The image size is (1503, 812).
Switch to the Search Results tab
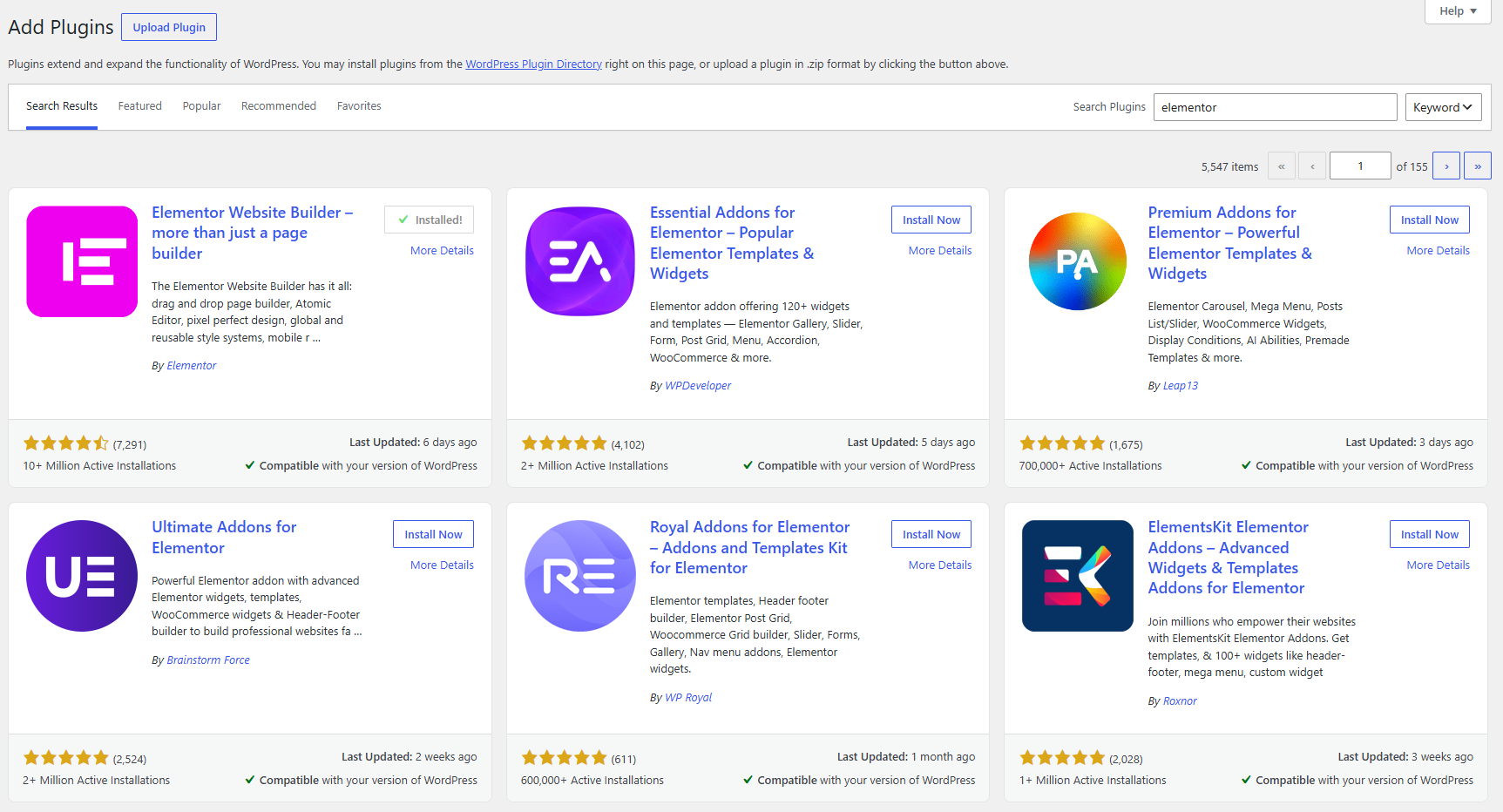62,106
